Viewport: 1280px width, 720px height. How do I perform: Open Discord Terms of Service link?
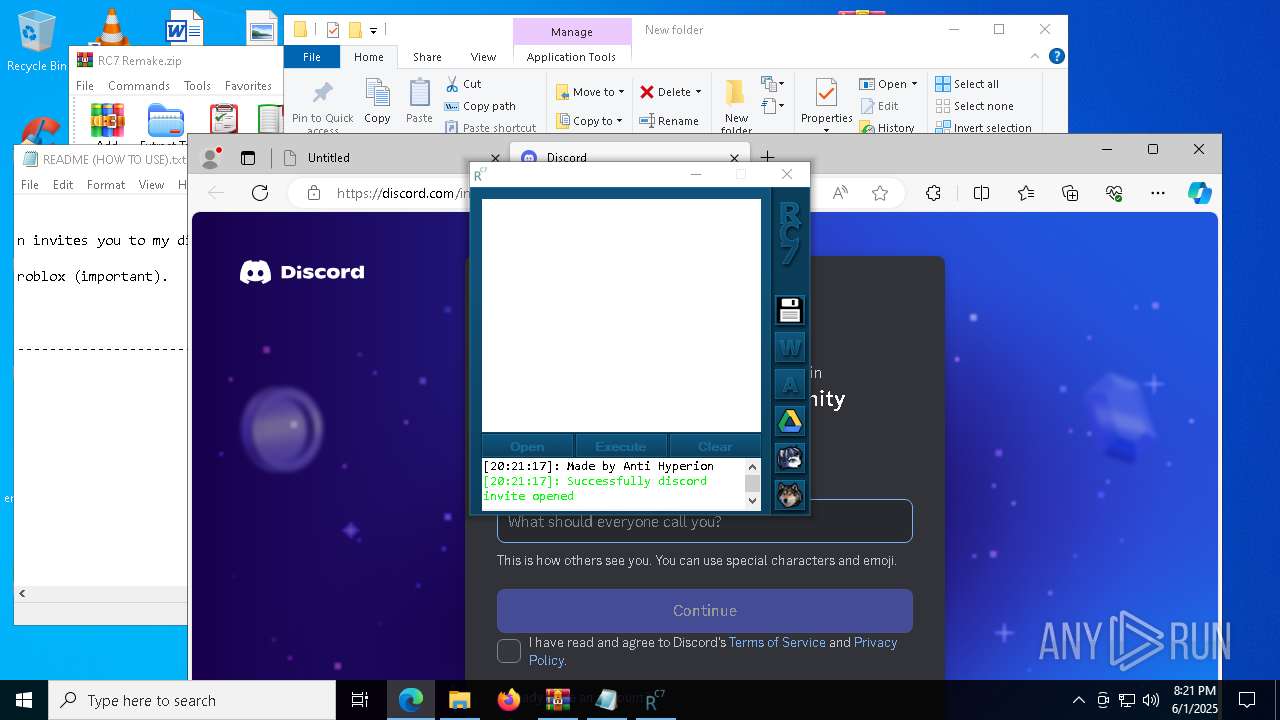coord(777,642)
